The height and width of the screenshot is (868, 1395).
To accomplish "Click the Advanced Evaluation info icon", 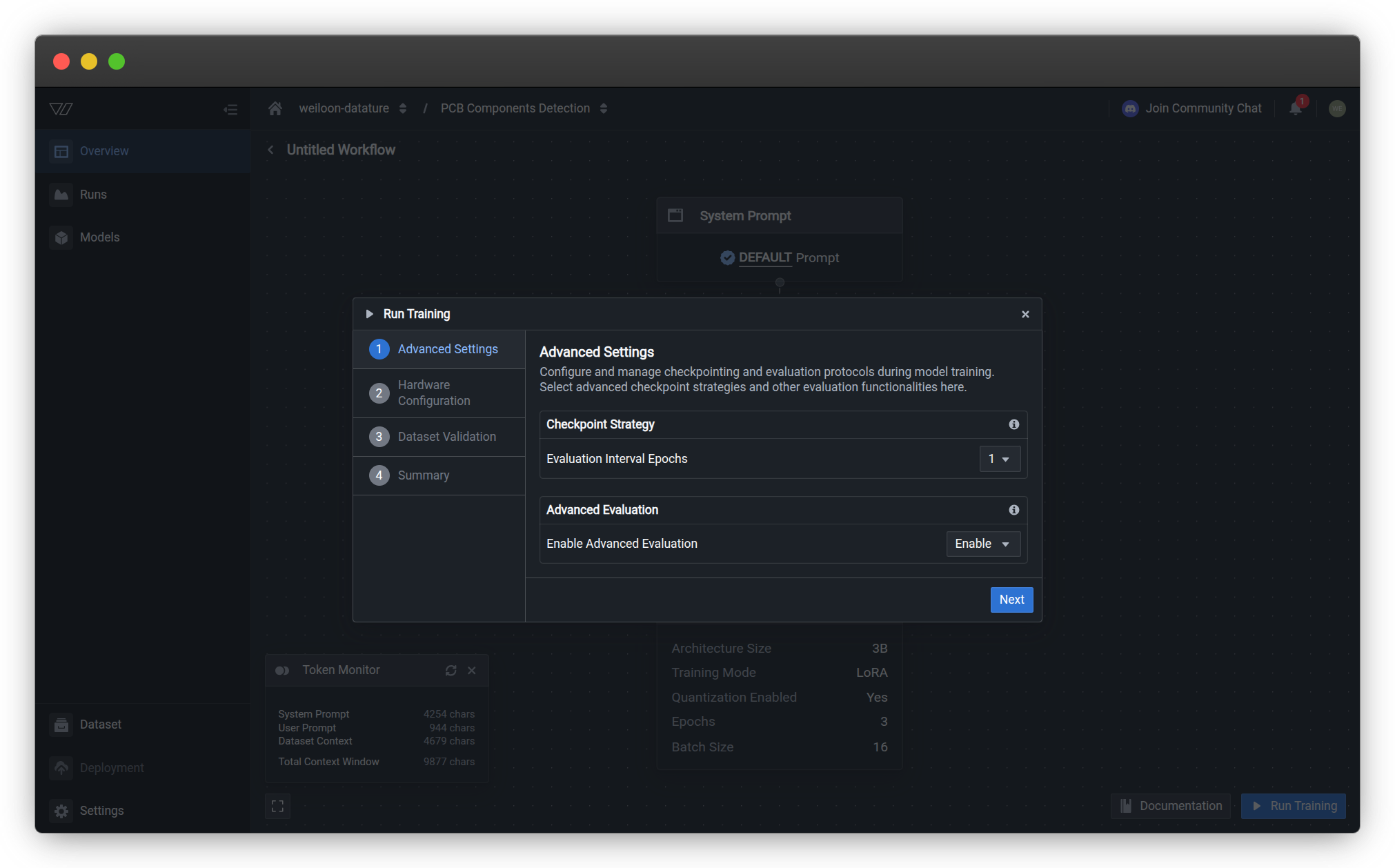I will tap(1013, 510).
